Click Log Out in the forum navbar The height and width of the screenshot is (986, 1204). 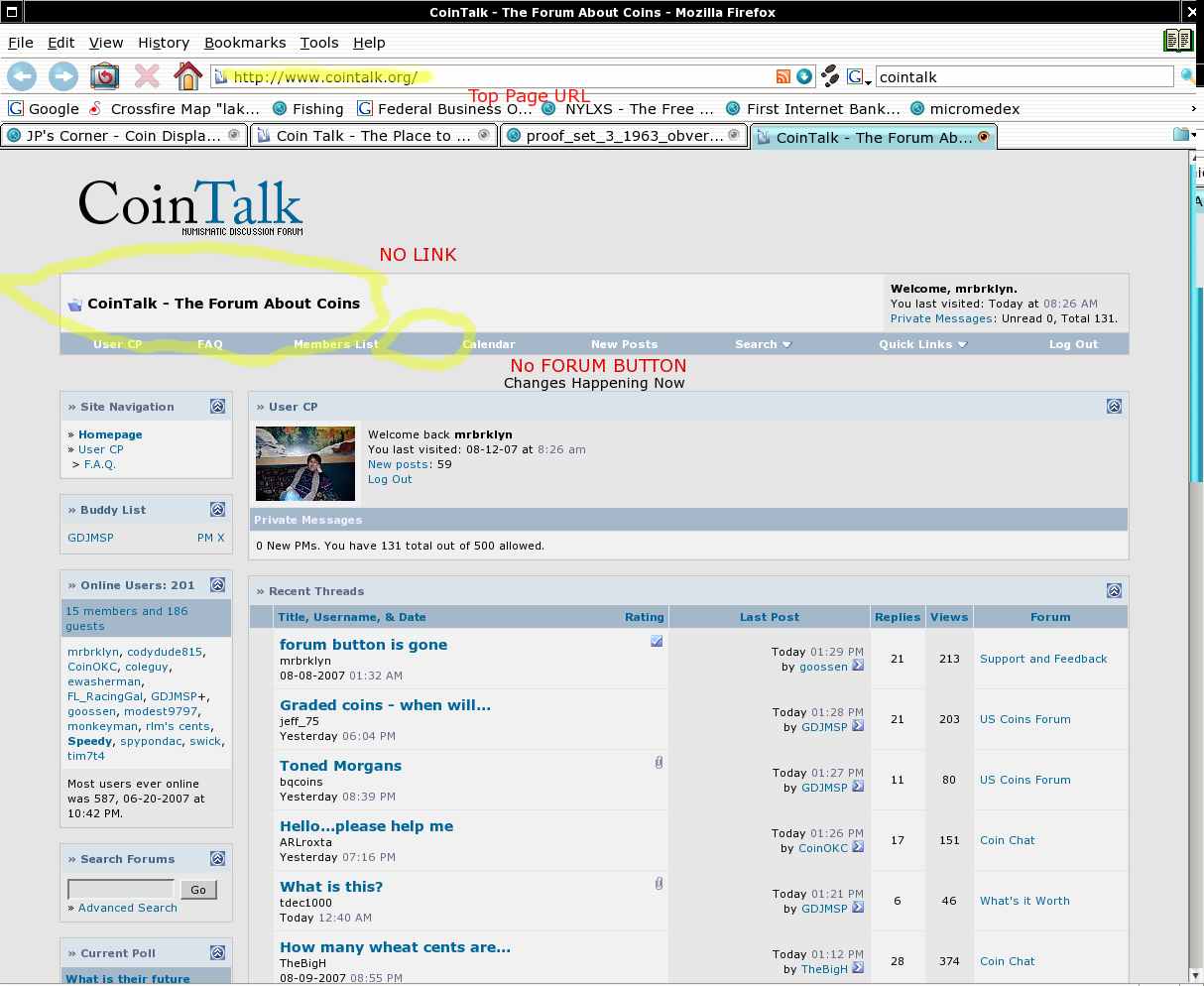coord(1073,344)
